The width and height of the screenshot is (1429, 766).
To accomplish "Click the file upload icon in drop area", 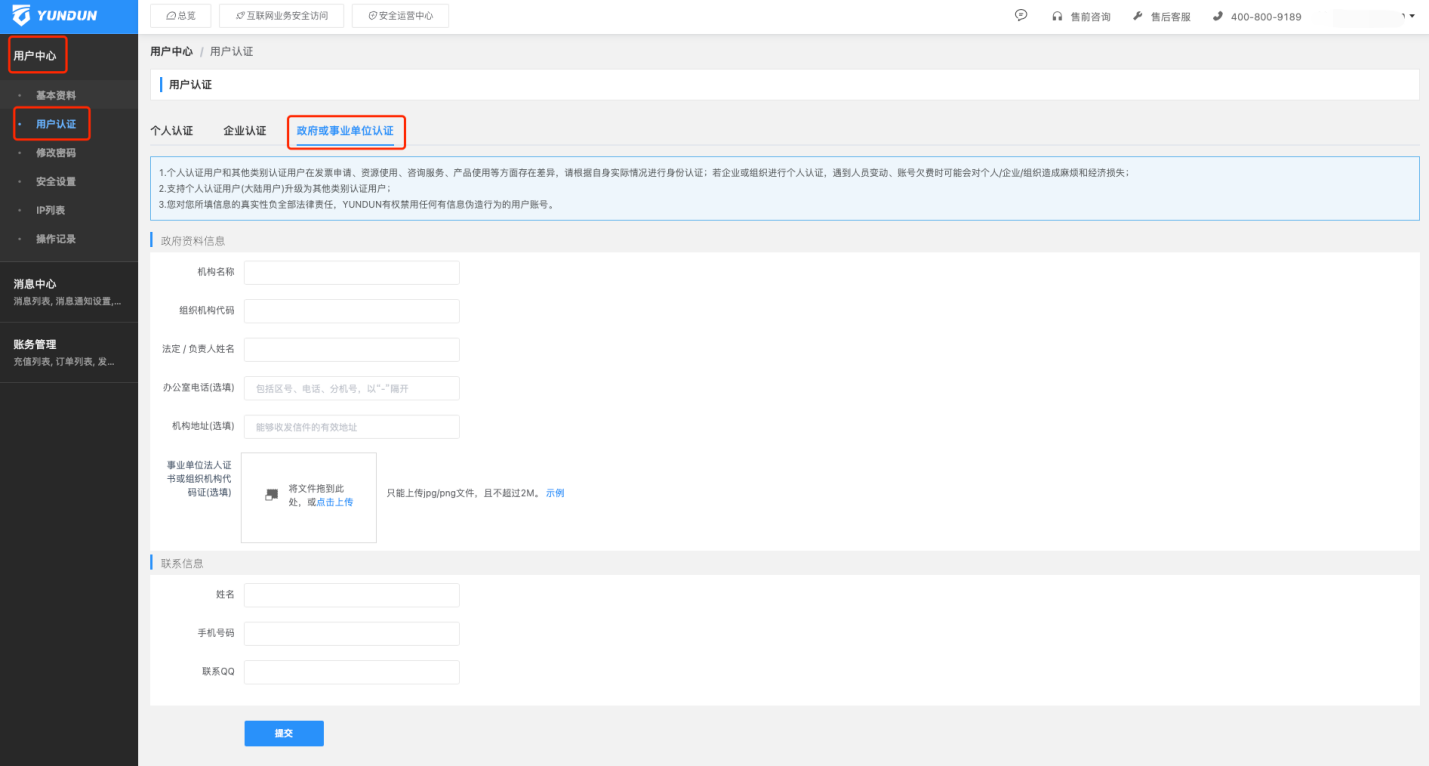I will 271,495.
